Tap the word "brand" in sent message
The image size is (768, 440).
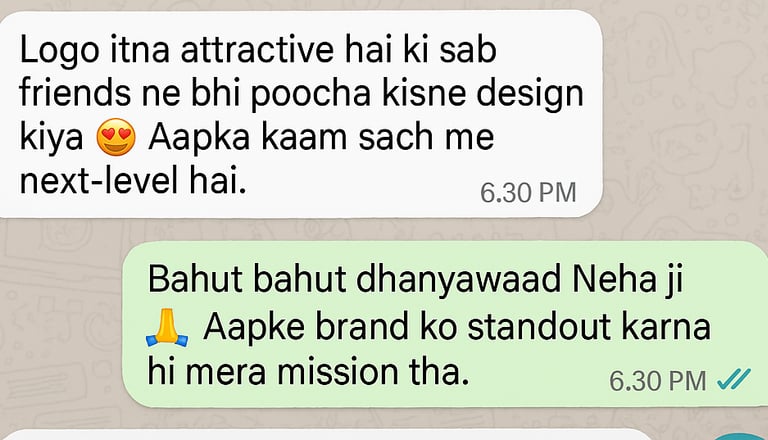(361, 326)
